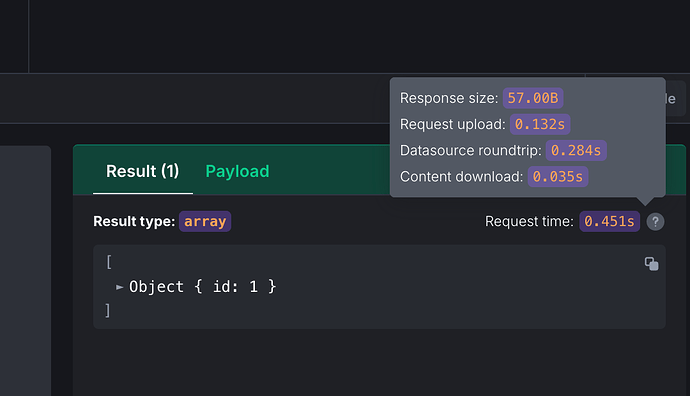Click the array result type badge
Screen dimensions: 690x396
(x=205, y=221)
